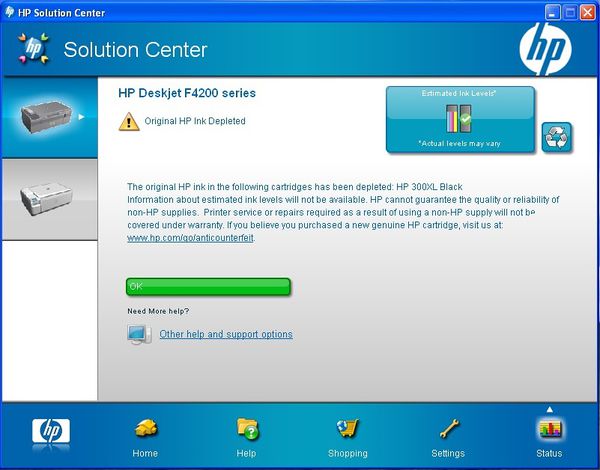Click the round HP logo in header
Image resolution: width=600 pixels, height=470 pixels.
pyautogui.click(x=544, y=48)
